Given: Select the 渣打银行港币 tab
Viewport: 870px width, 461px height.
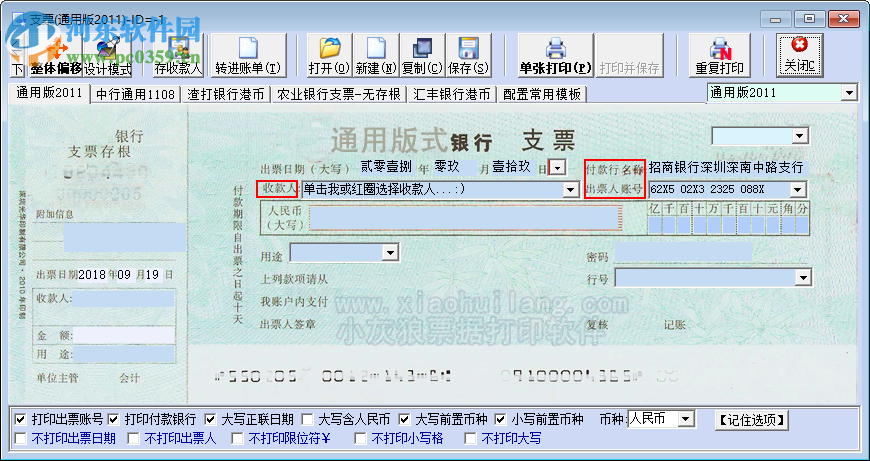Looking at the screenshot, I should pos(226,94).
